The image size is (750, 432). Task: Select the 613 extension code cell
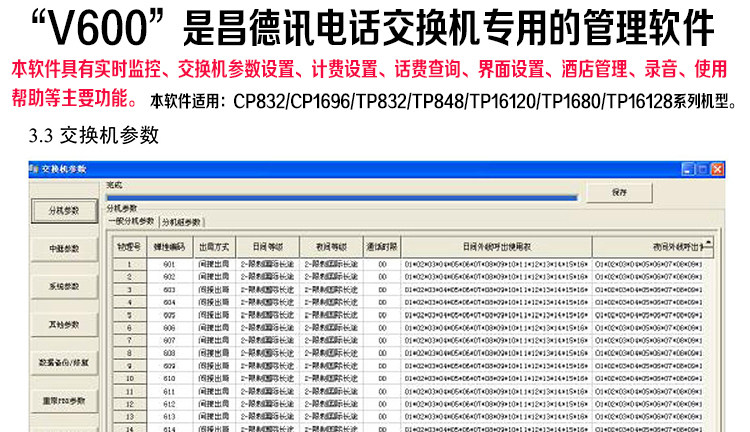(x=169, y=417)
